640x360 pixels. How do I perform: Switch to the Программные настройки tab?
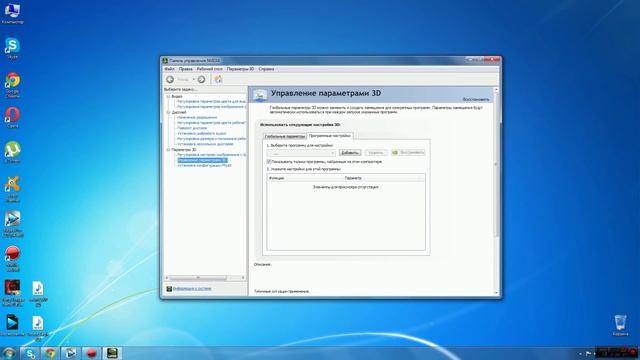(x=330, y=136)
